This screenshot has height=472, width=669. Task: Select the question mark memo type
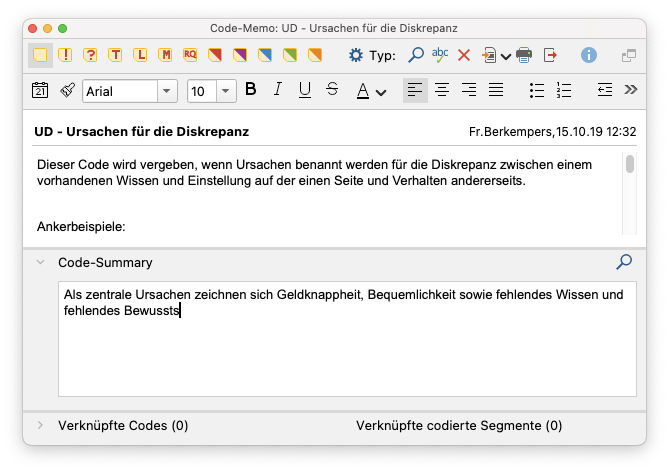(x=90, y=55)
